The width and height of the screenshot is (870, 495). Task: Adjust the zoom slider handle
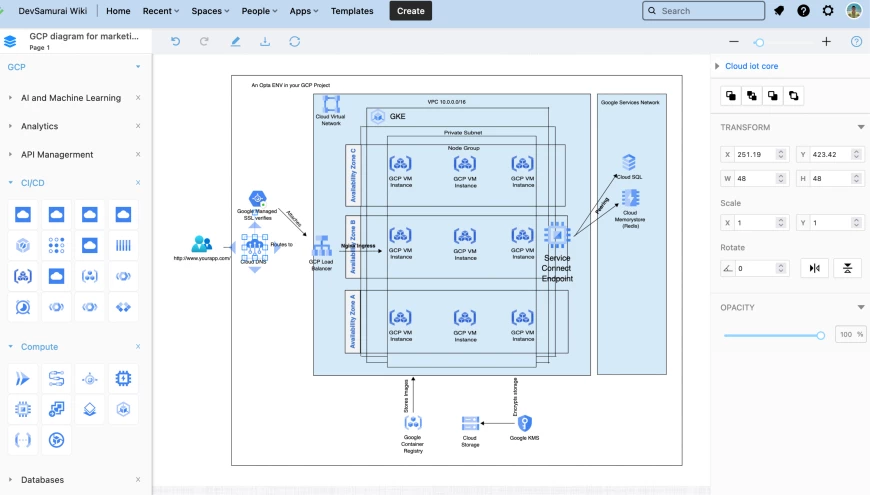coord(759,42)
